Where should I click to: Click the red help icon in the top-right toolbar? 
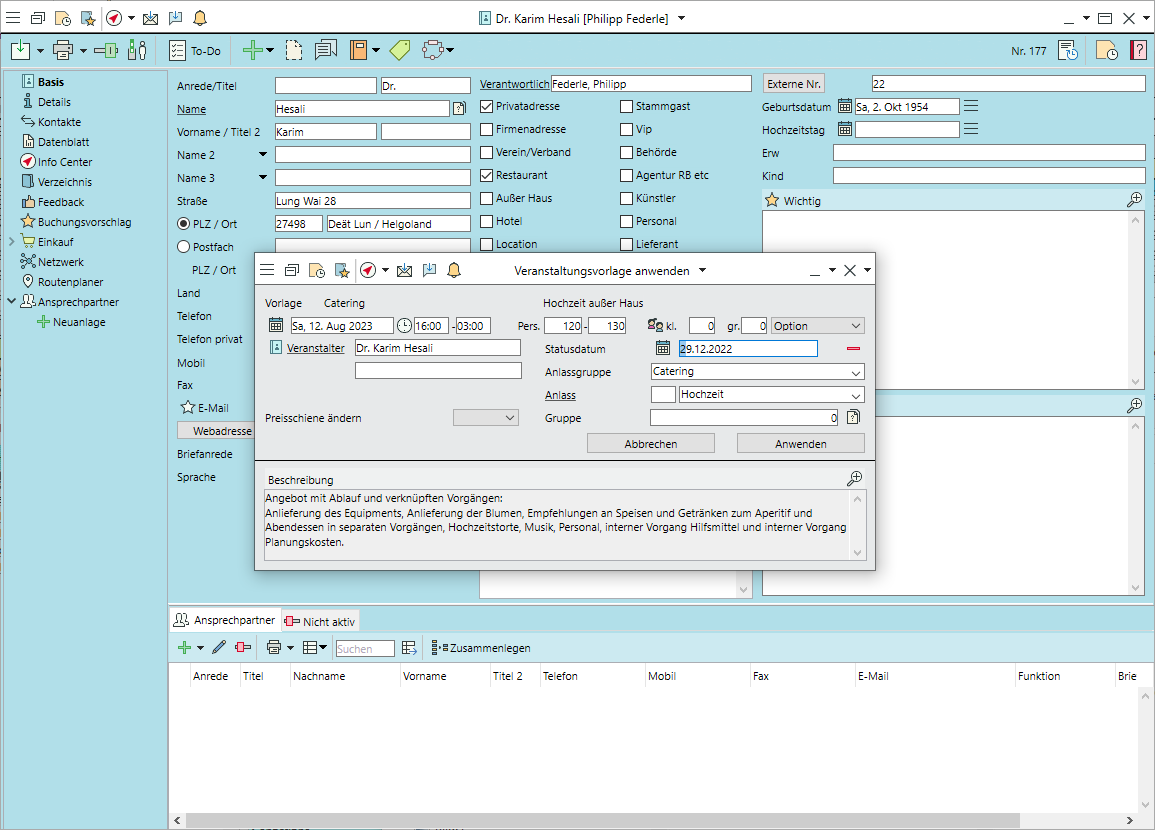coord(1138,50)
